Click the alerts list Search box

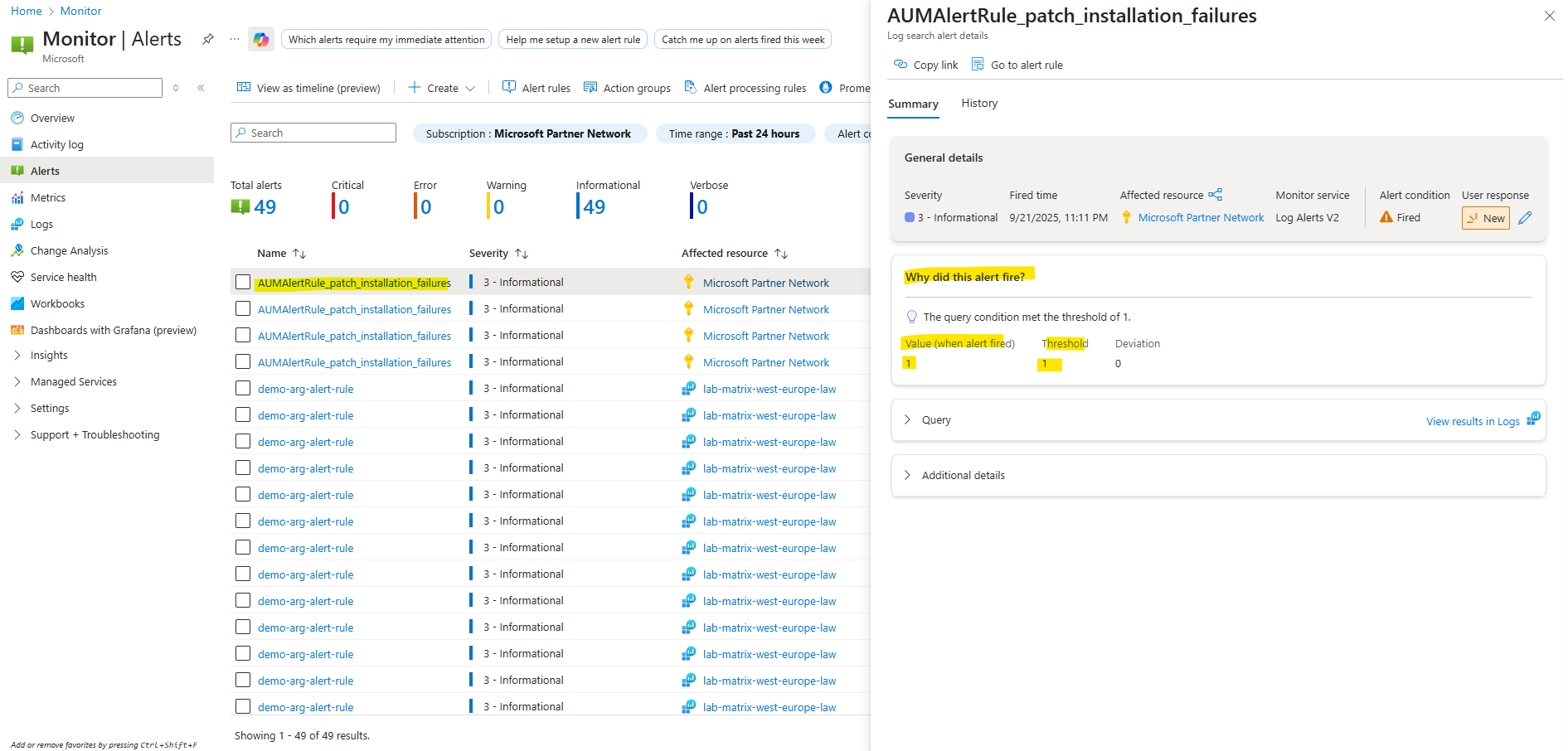pos(313,133)
